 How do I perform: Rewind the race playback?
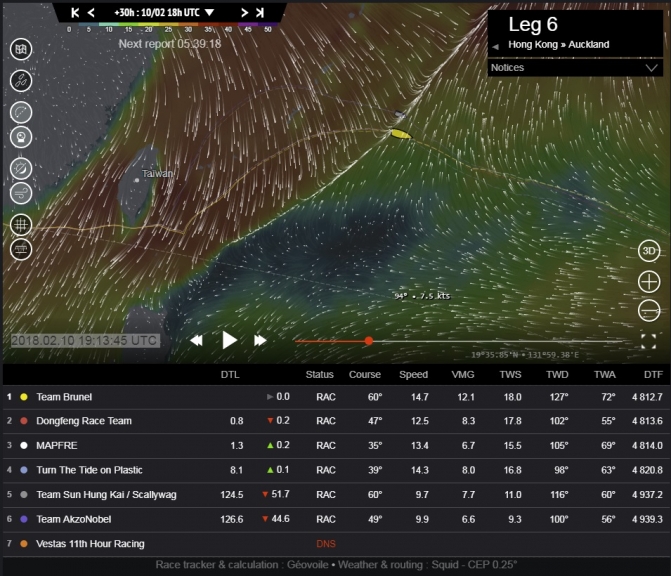196,341
